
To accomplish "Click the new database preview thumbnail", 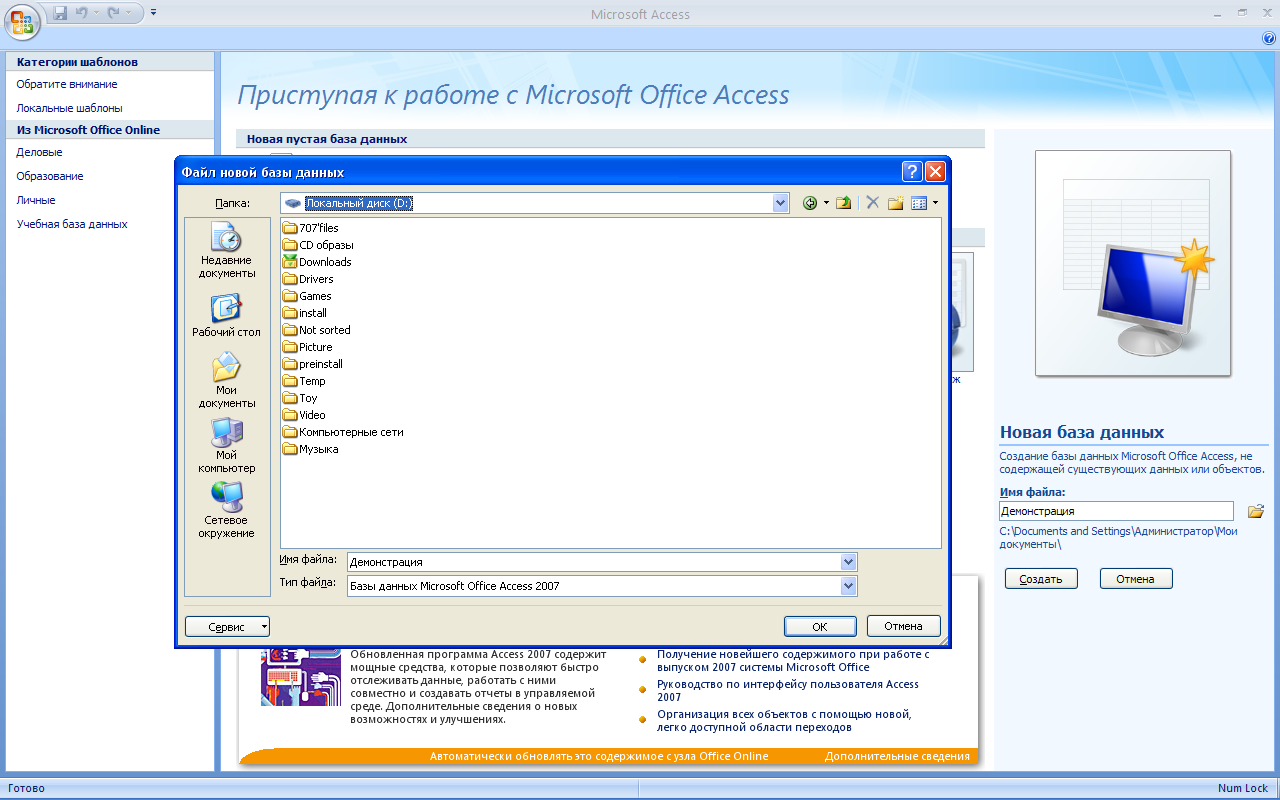I will (1133, 264).
